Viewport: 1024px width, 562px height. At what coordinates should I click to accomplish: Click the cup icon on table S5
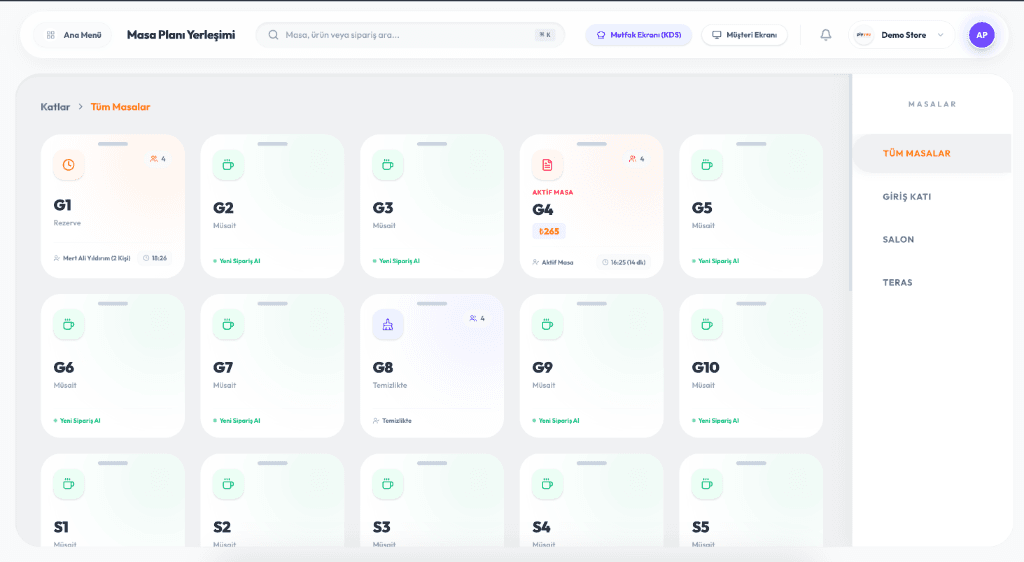[x=707, y=484]
